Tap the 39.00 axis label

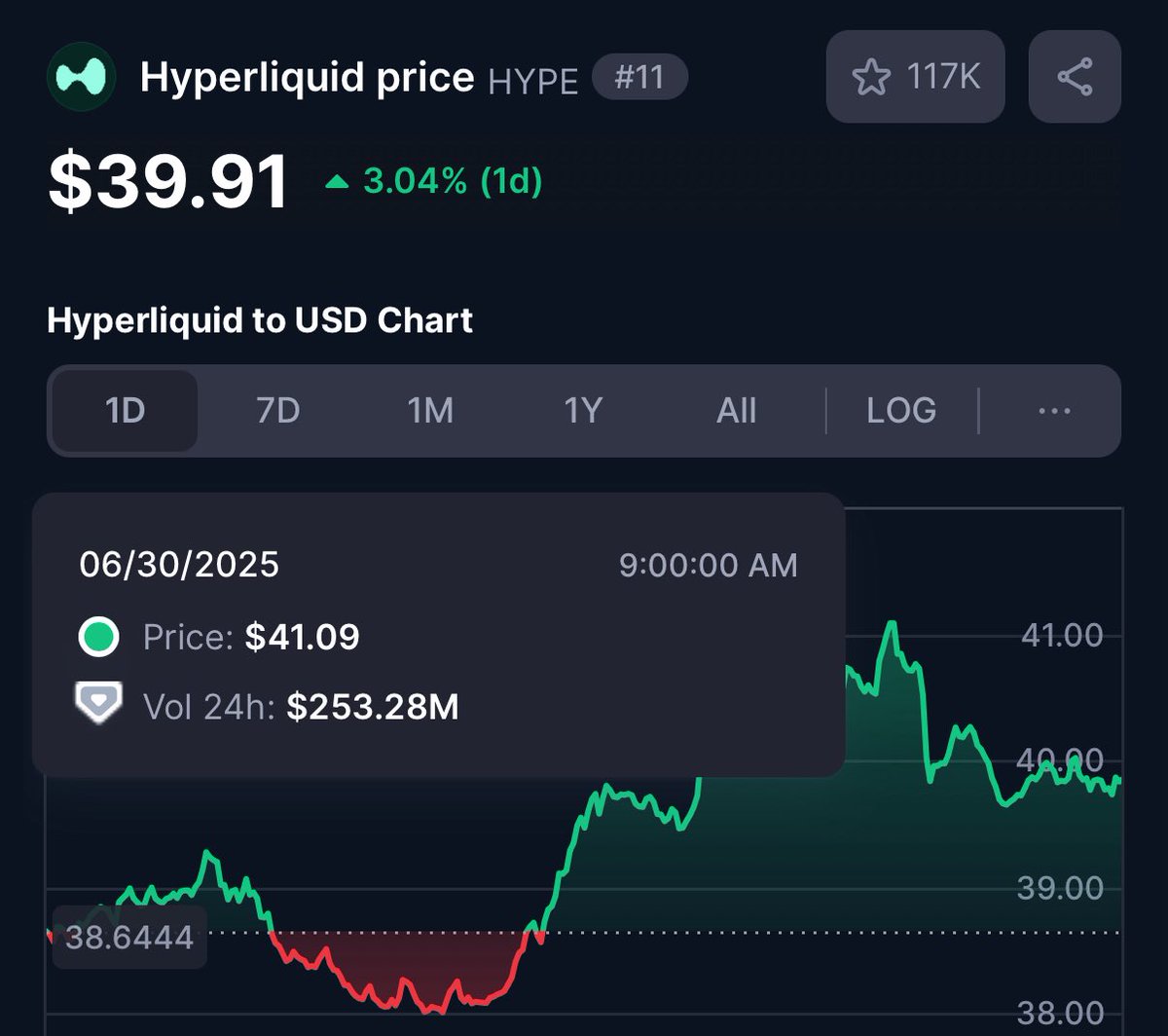click(x=1062, y=888)
